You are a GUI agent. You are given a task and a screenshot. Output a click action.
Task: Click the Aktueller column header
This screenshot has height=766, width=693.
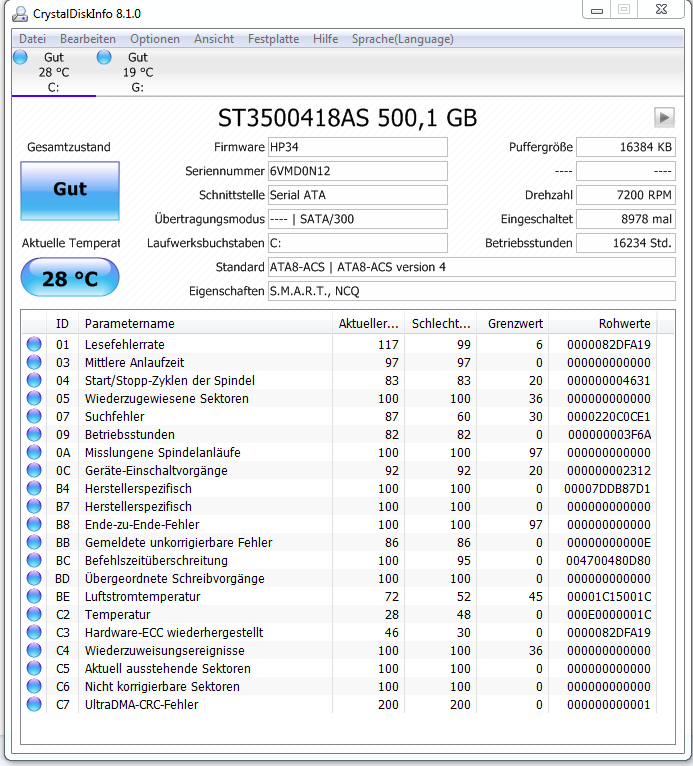point(369,323)
